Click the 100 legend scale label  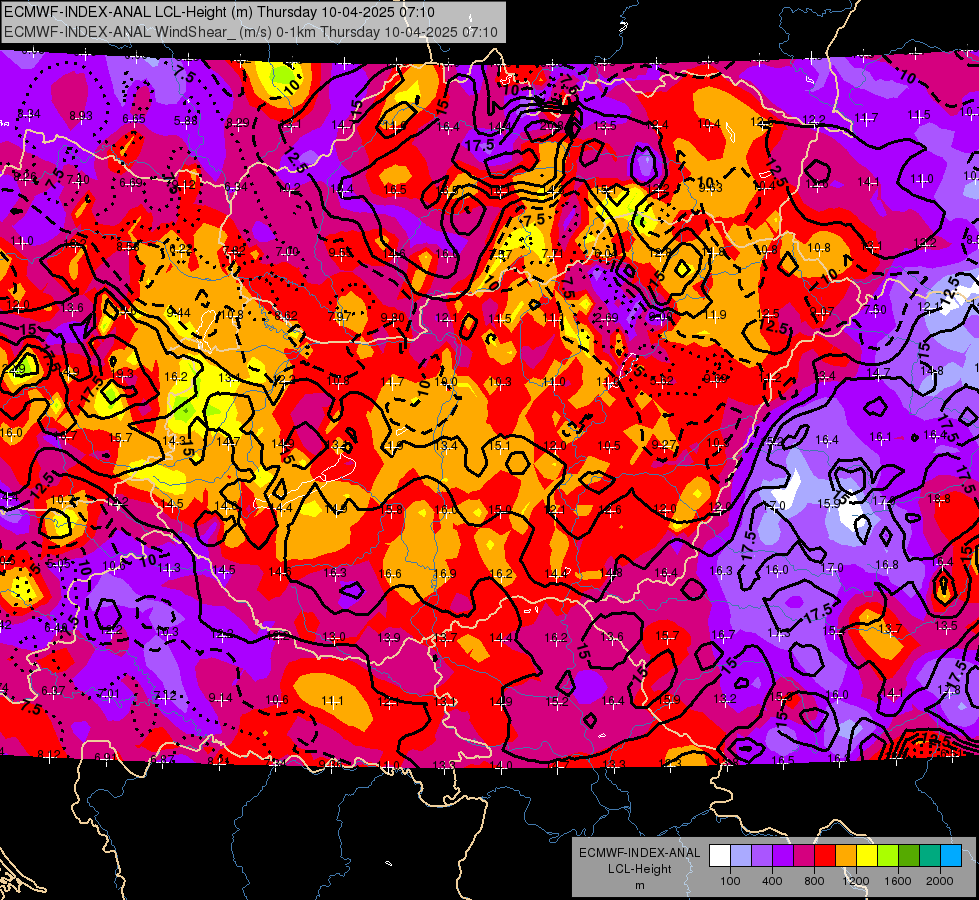click(x=730, y=881)
